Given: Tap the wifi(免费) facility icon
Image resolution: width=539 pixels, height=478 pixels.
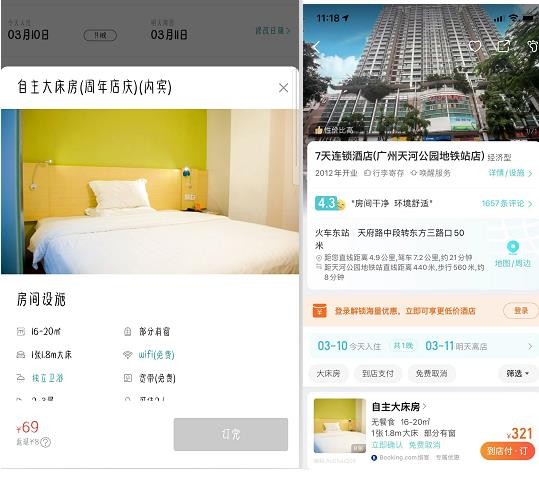Looking at the screenshot, I should click(128, 355).
